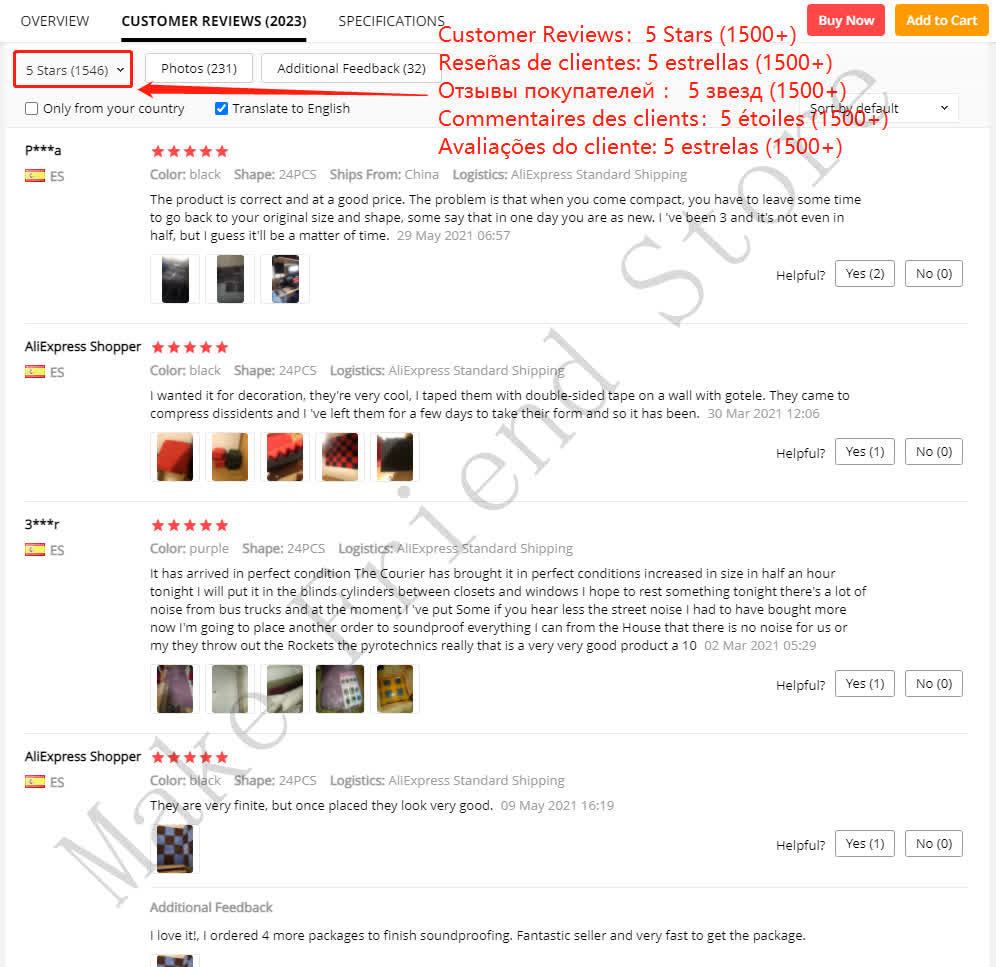Switch to the Specifications tab
996x967 pixels.
tap(391, 21)
